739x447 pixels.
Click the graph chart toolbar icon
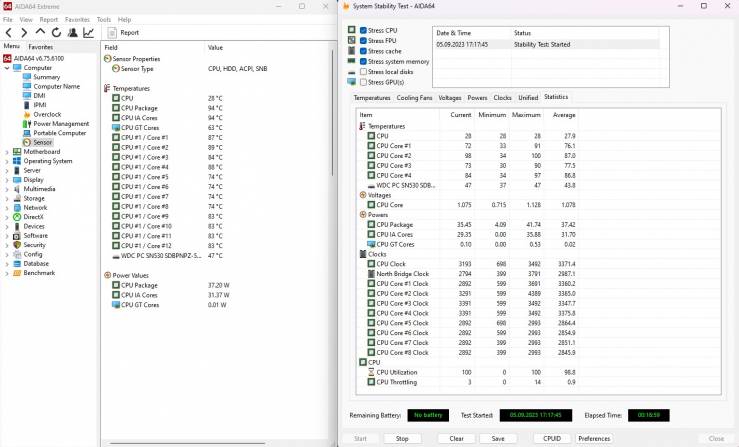89,33
